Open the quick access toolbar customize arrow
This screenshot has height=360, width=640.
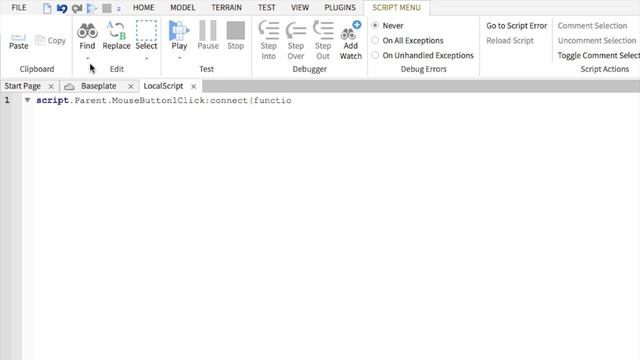click(119, 9)
